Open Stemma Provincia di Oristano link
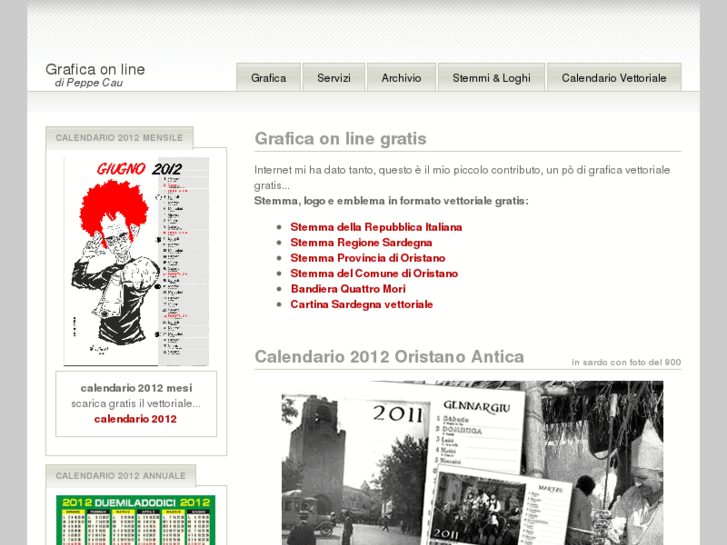 pyautogui.click(x=368, y=258)
